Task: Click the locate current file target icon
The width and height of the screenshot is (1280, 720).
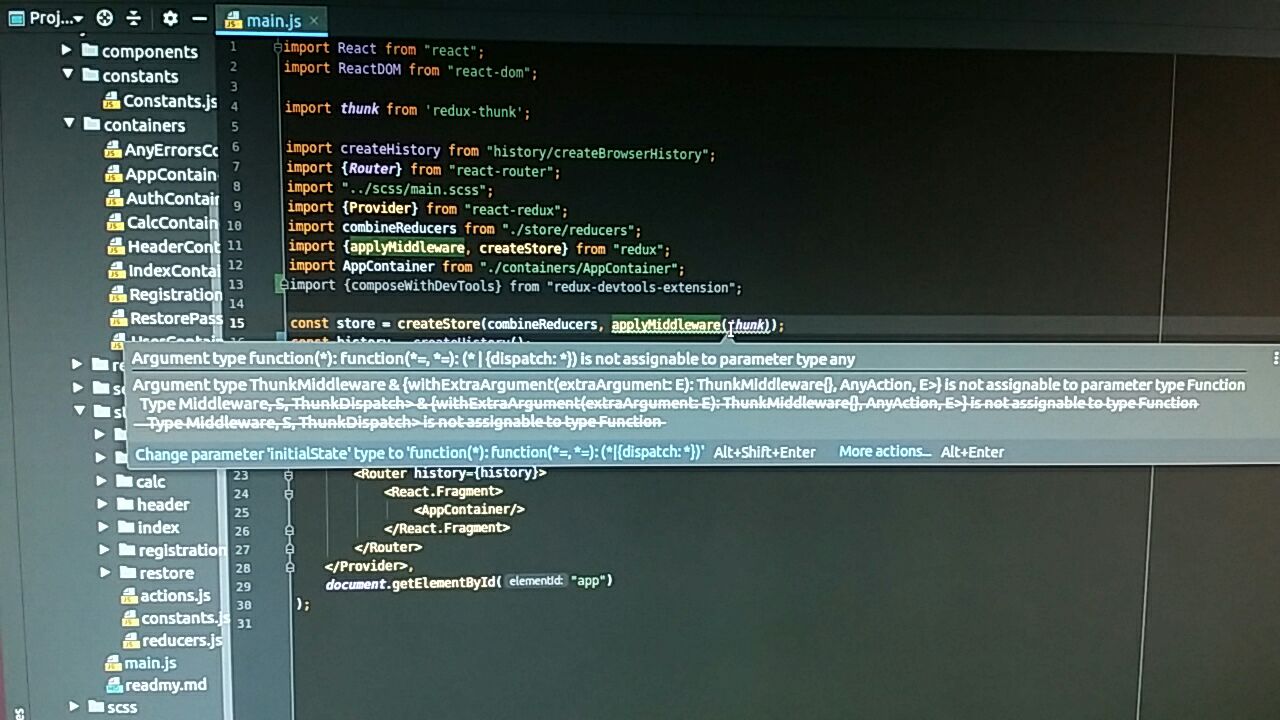Action: point(105,18)
